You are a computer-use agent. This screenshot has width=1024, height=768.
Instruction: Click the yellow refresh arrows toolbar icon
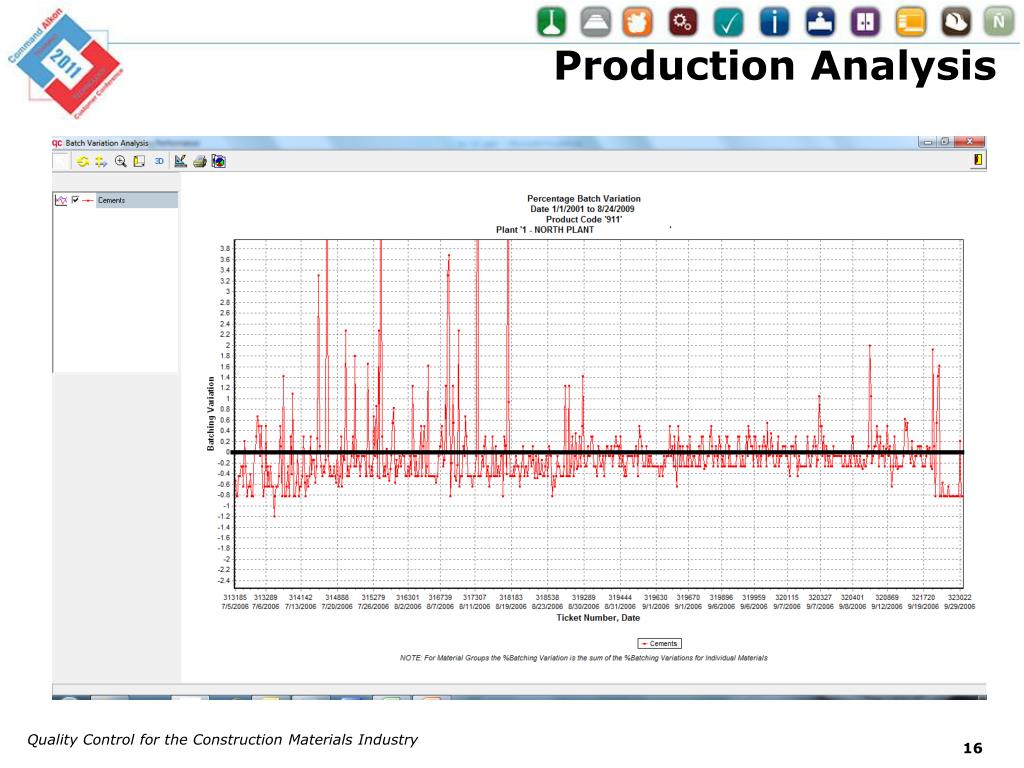tap(84, 161)
